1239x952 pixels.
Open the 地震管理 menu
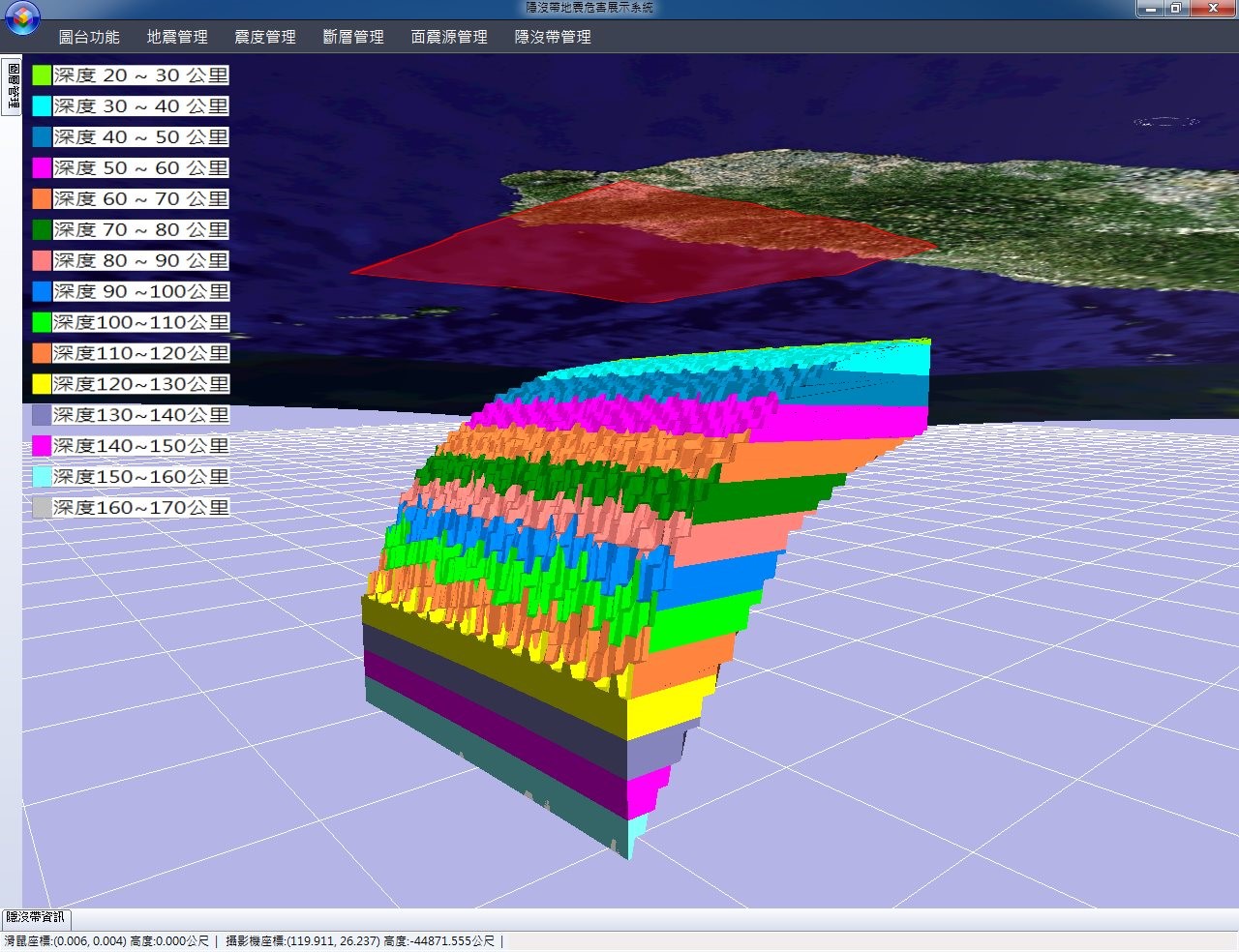177,37
